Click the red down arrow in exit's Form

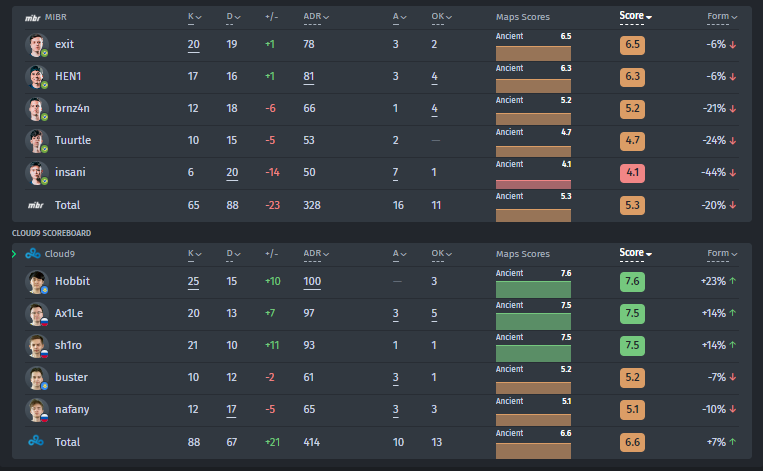click(733, 45)
